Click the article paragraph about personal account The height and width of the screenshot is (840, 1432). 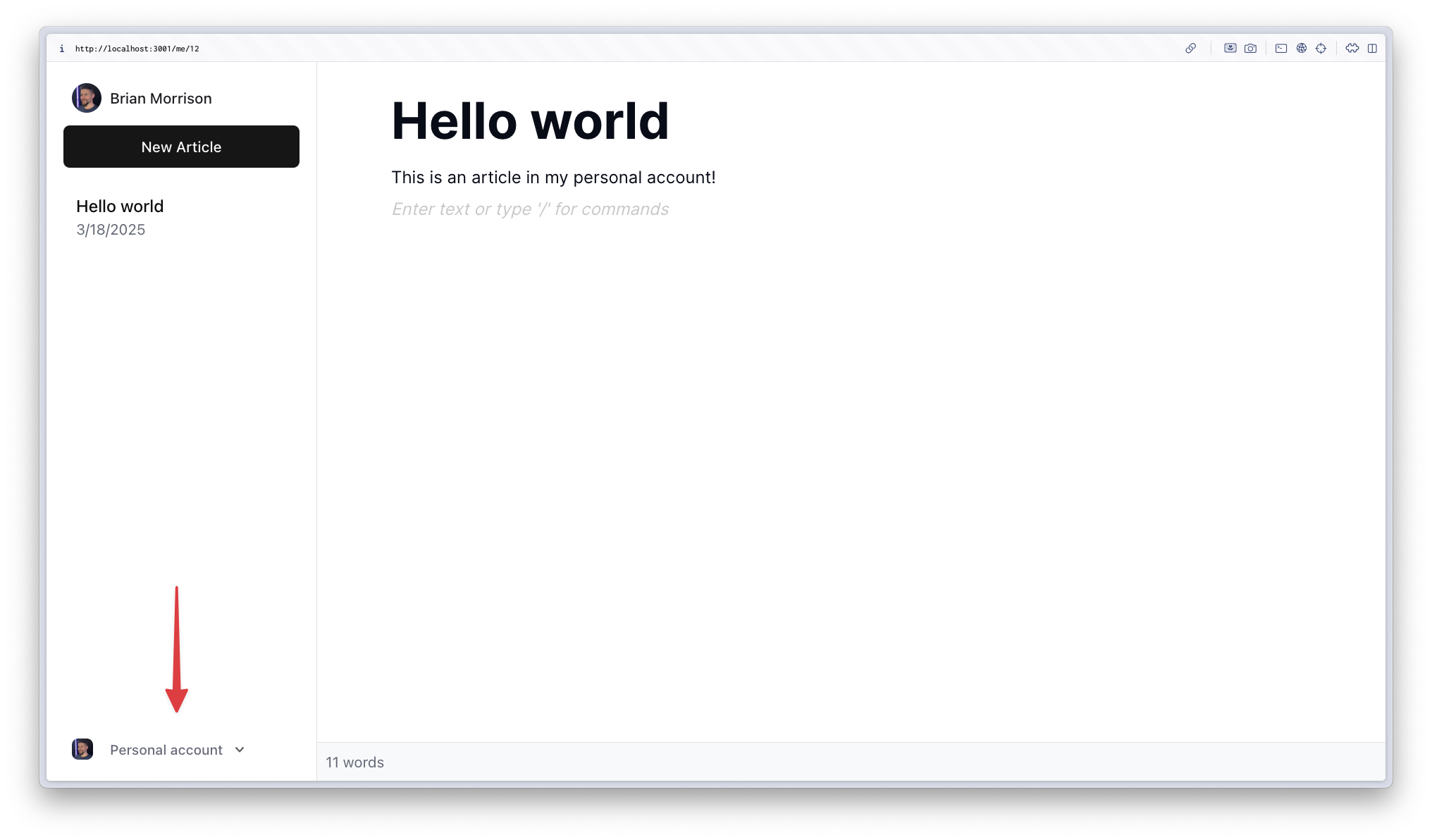click(554, 178)
